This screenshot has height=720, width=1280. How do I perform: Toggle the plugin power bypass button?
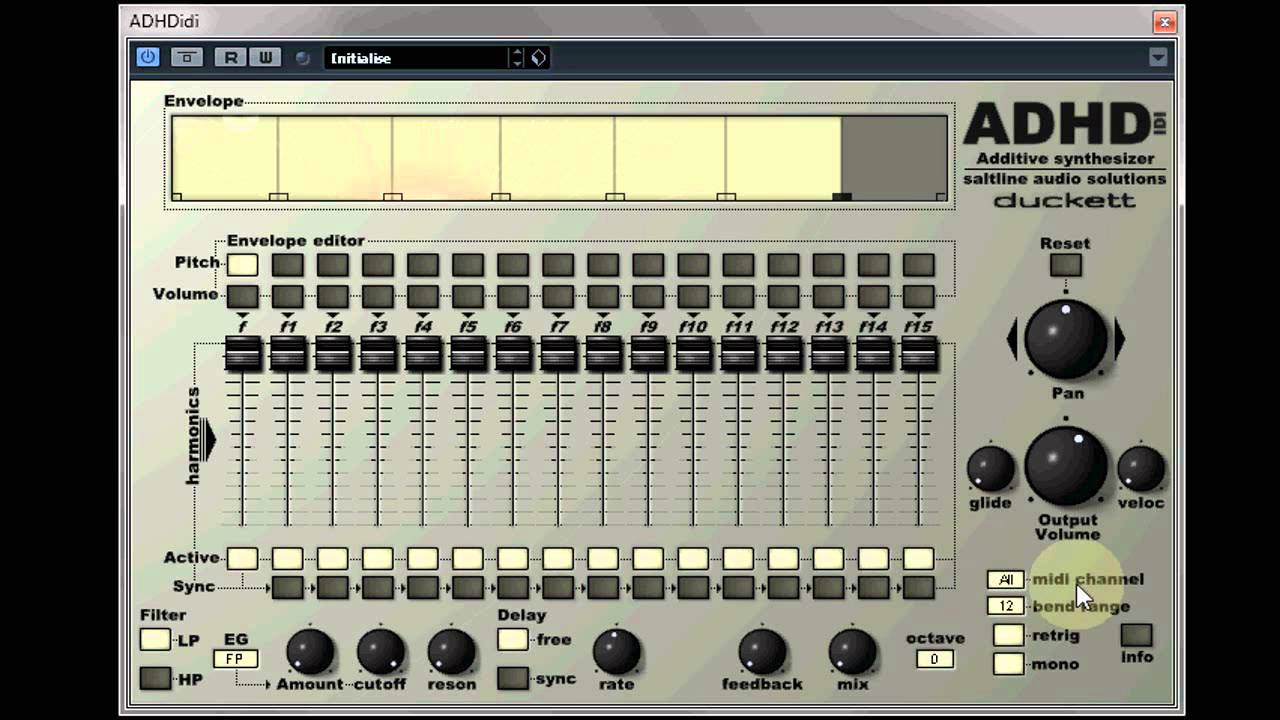[148, 57]
